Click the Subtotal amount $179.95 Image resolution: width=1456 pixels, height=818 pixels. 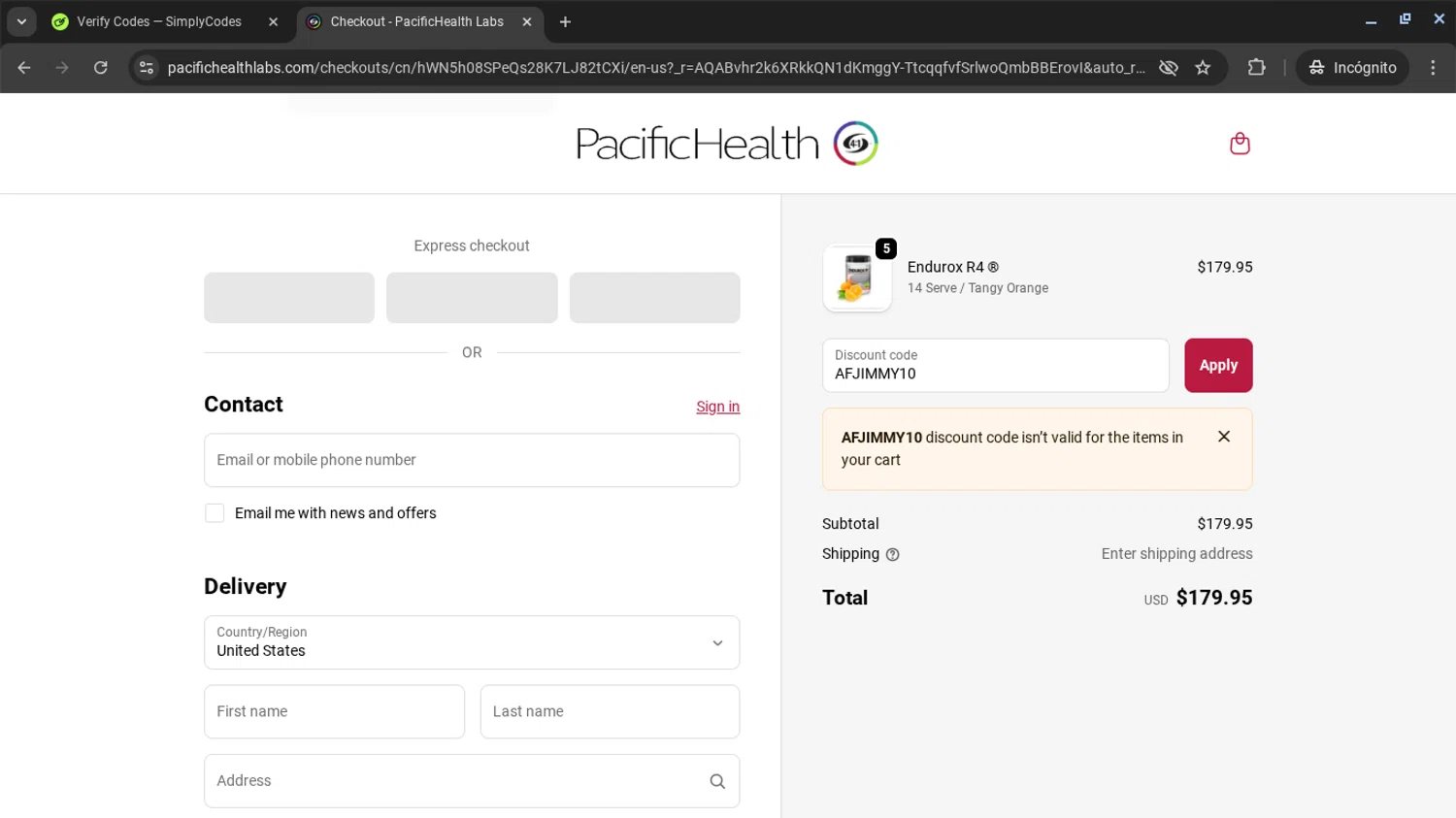click(x=1225, y=524)
